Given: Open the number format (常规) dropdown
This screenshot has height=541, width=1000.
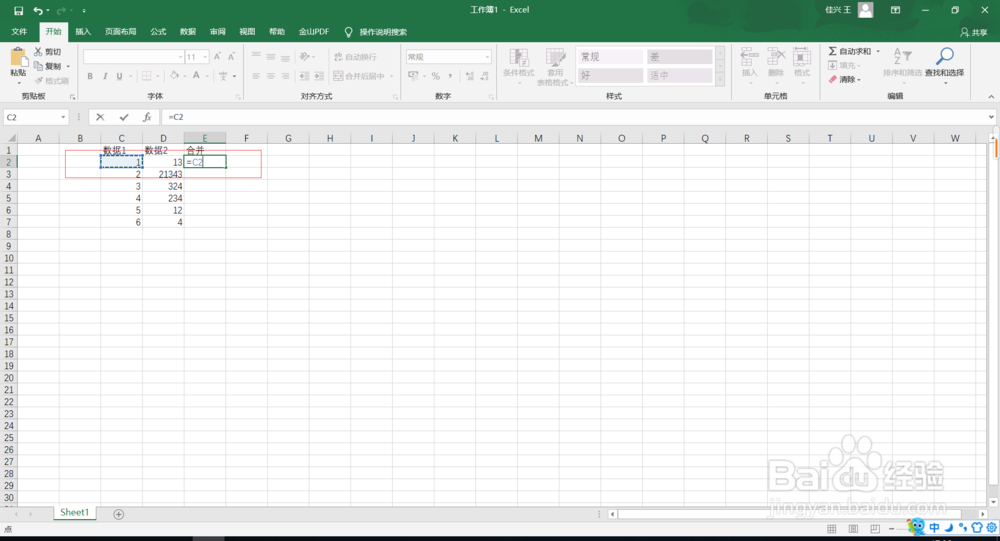Looking at the screenshot, I should point(488,57).
